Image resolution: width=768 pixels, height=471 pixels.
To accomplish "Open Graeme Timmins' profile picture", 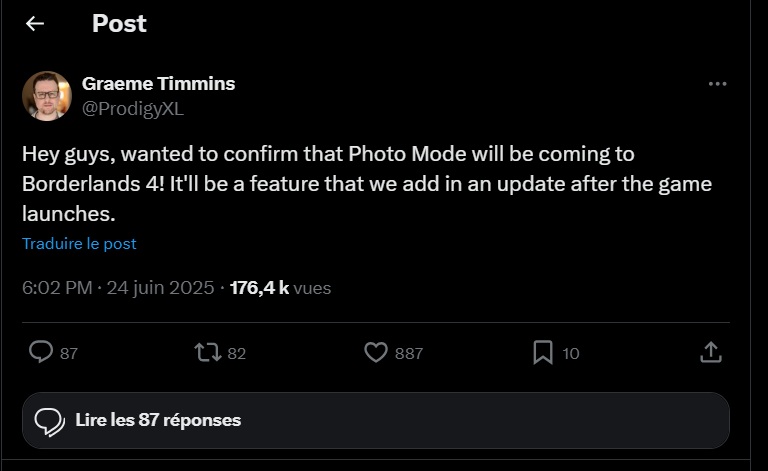I will [47, 96].
